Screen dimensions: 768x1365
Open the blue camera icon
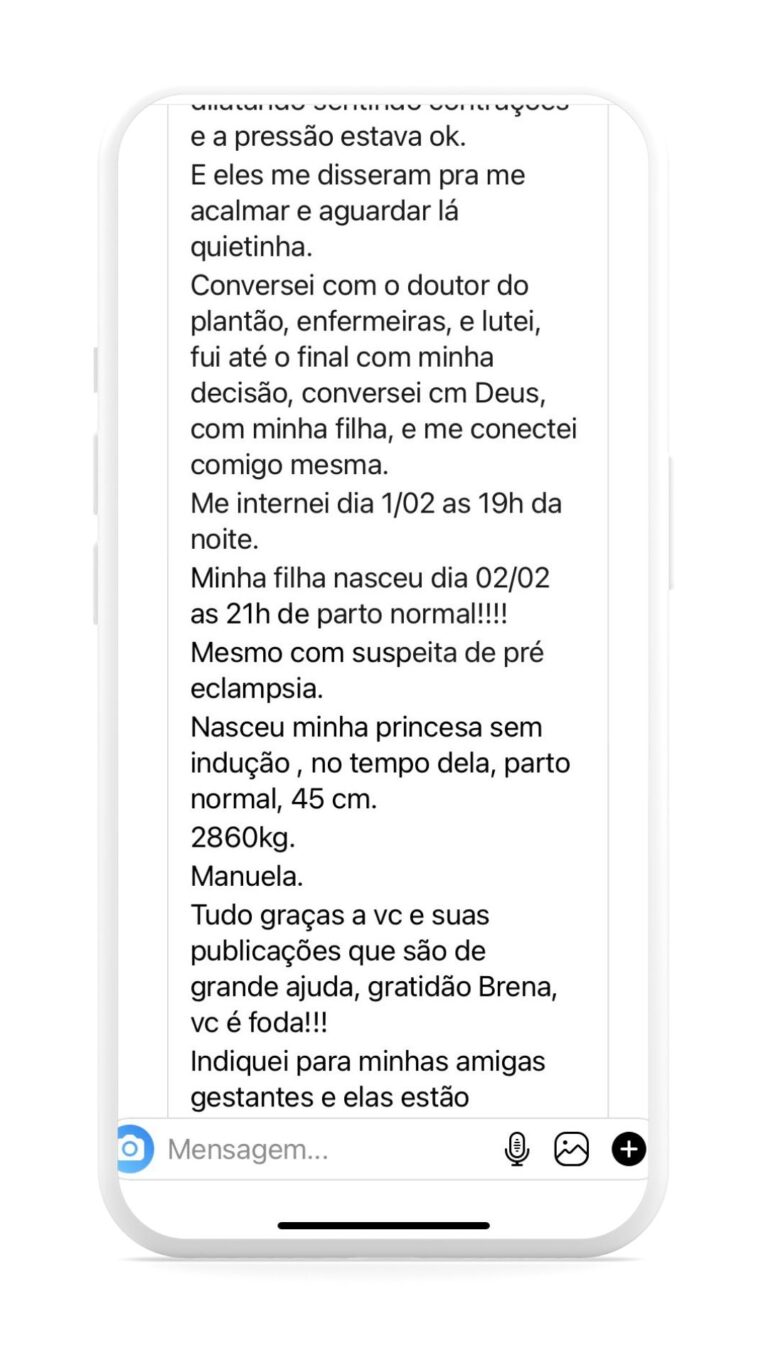(x=134, y=1149)
